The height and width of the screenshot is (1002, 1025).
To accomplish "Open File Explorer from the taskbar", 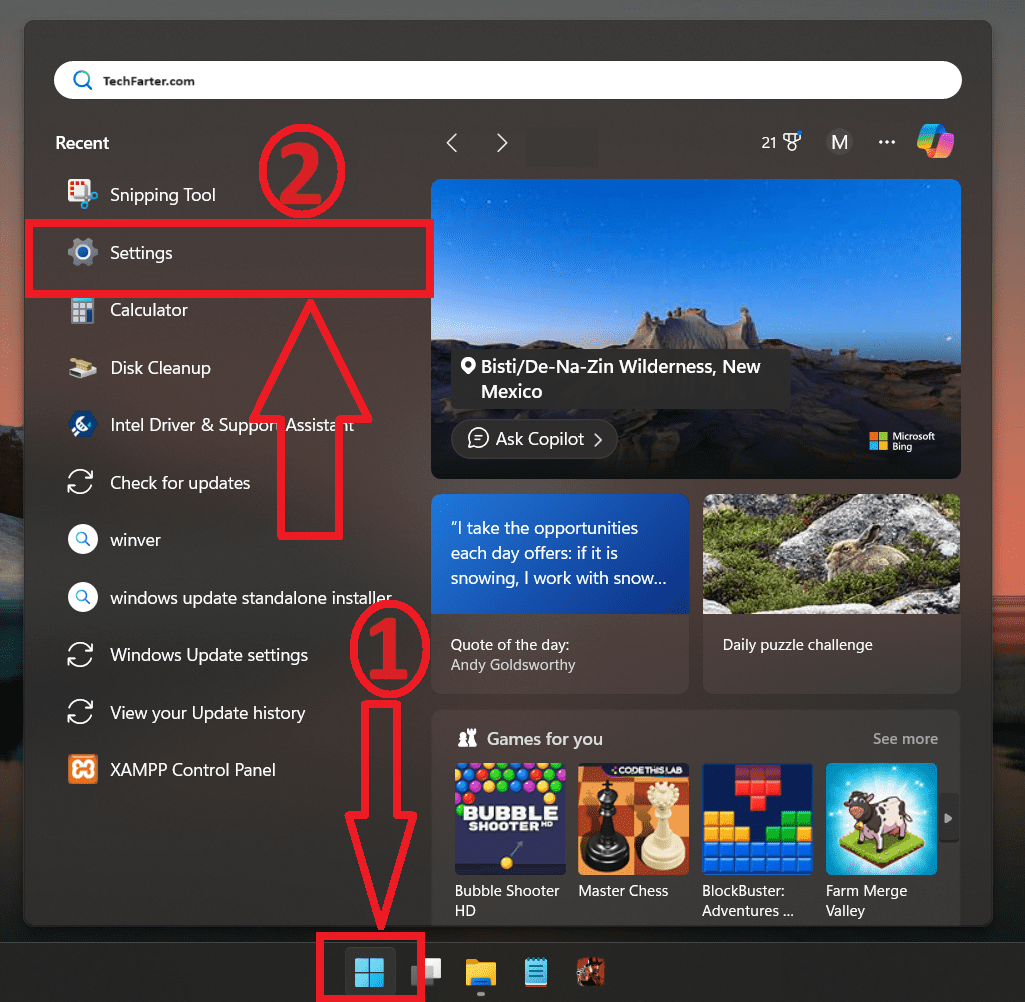I will click(481, 972).
